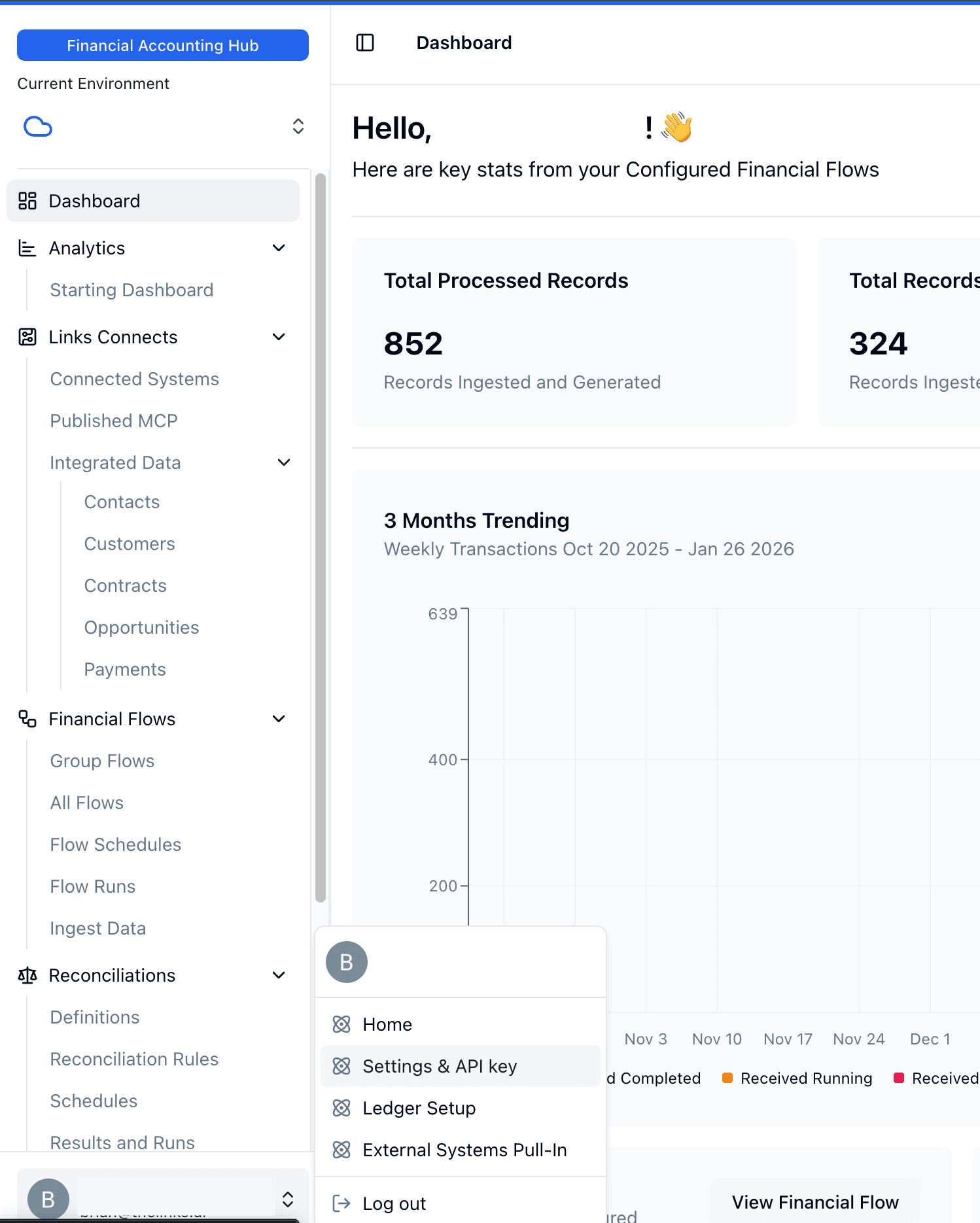Viewport: 980px width, 1223px height.
Task: Toggle the sidebar panel icon
Action: [x=364, y=43]
